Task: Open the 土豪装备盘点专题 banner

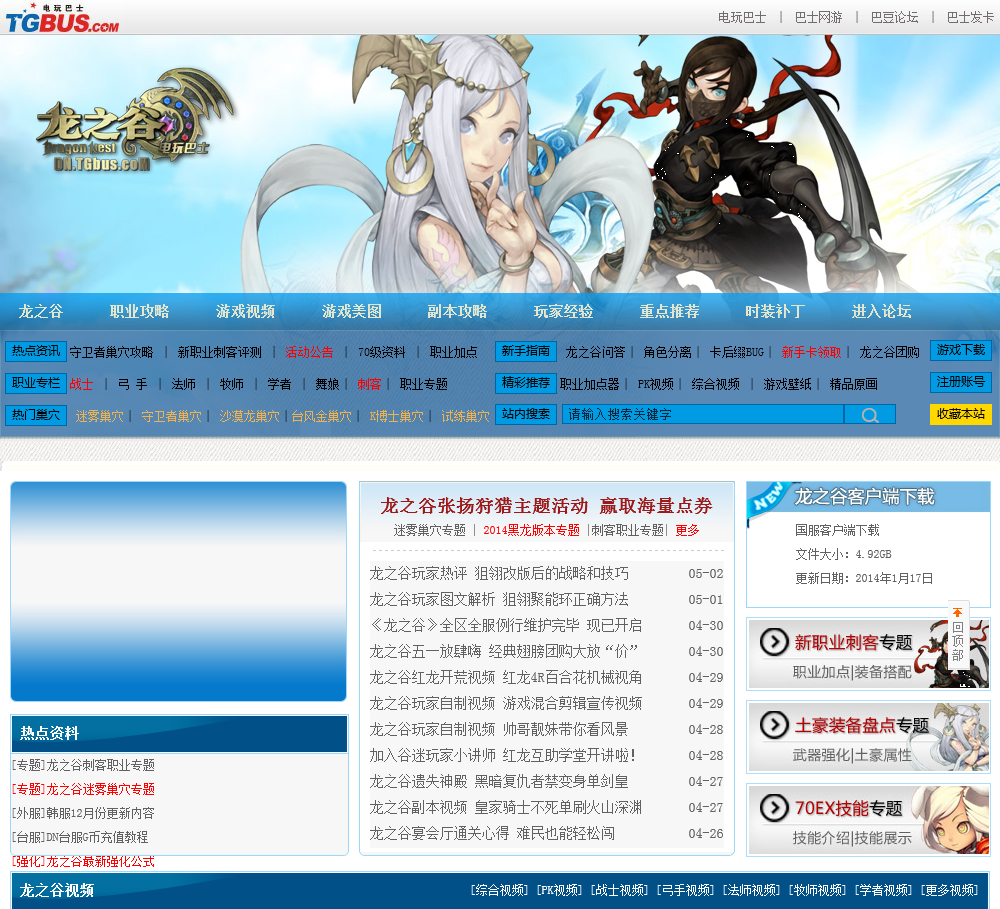Action: coord(869,737)
